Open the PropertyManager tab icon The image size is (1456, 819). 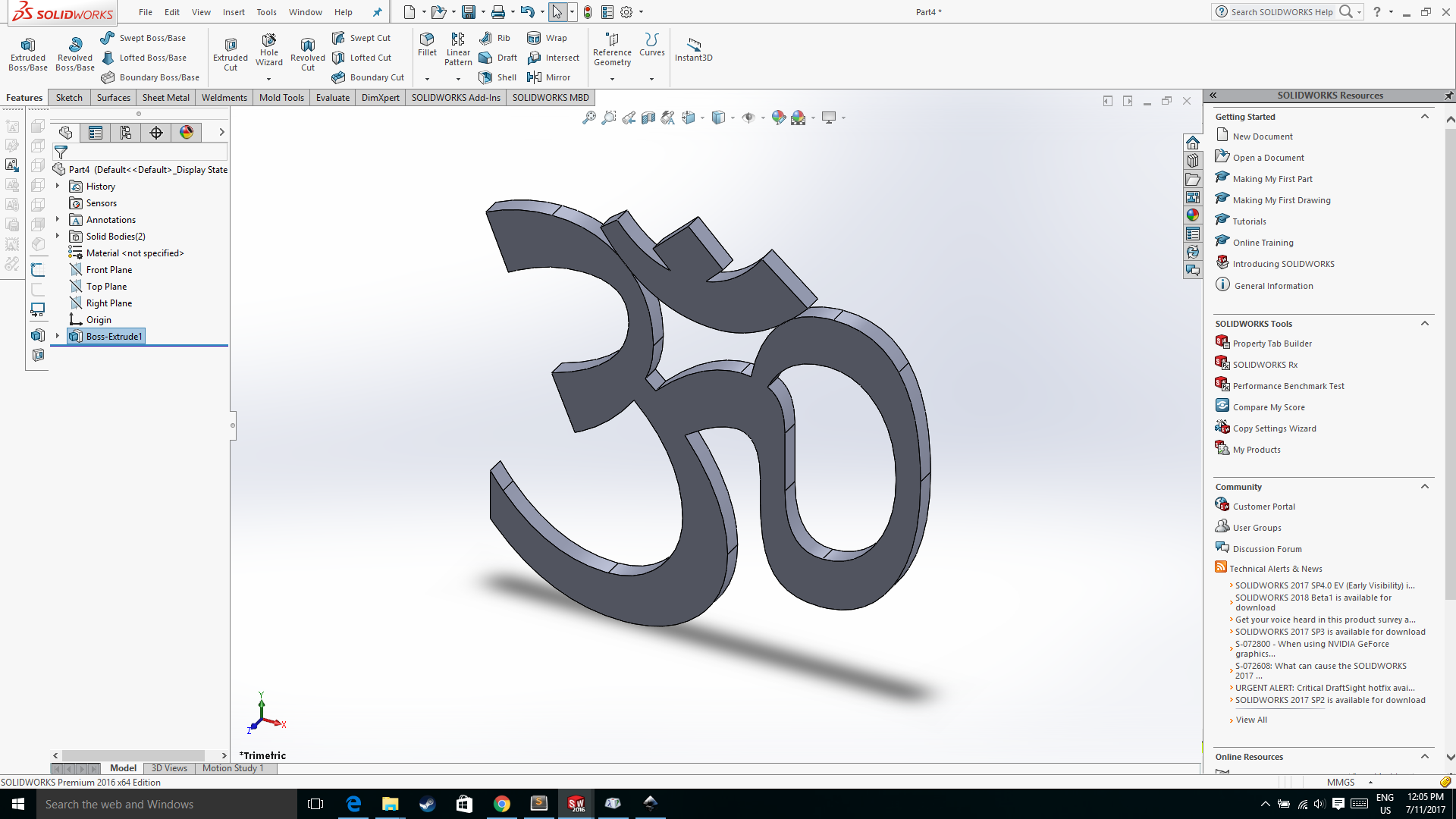click(96, 133)
